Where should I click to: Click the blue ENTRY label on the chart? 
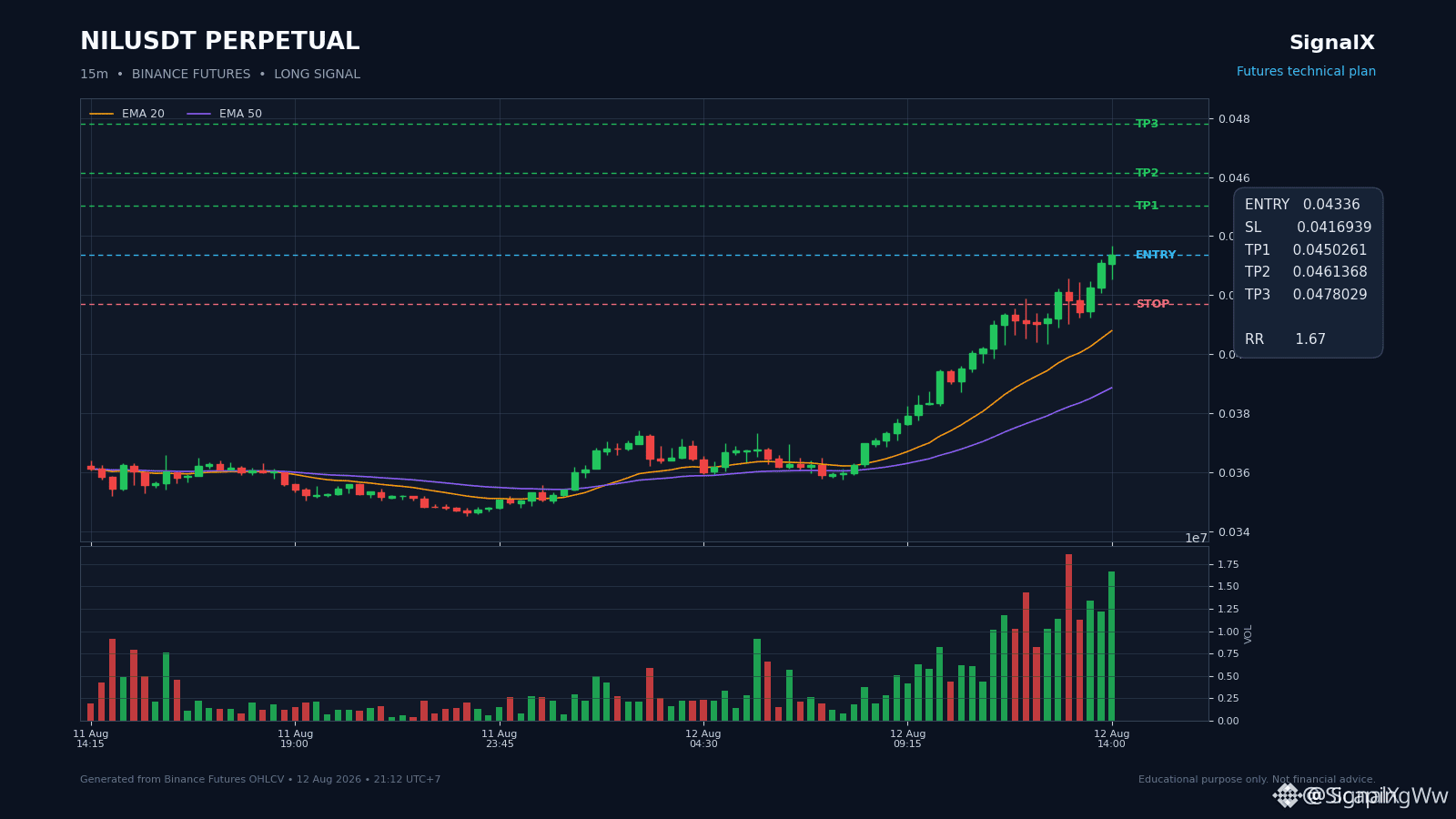pos(1156,255)
